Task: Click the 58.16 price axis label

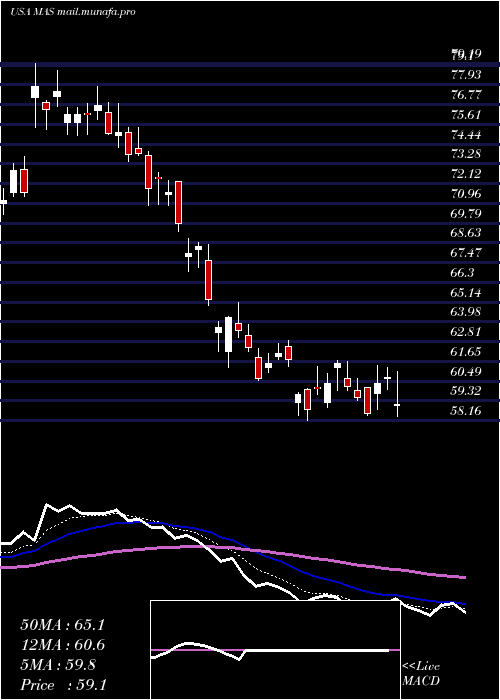Action: point(466,411)
